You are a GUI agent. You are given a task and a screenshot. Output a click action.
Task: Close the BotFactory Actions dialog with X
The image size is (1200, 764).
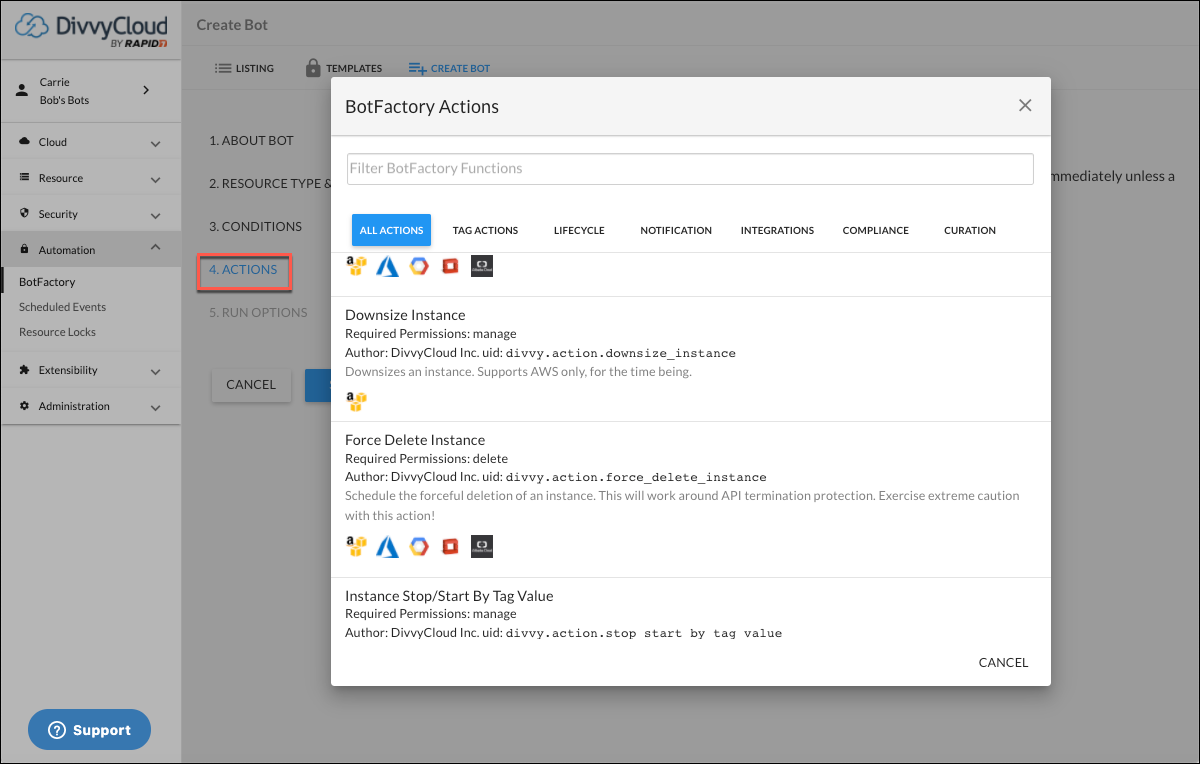coord(1025,105)
